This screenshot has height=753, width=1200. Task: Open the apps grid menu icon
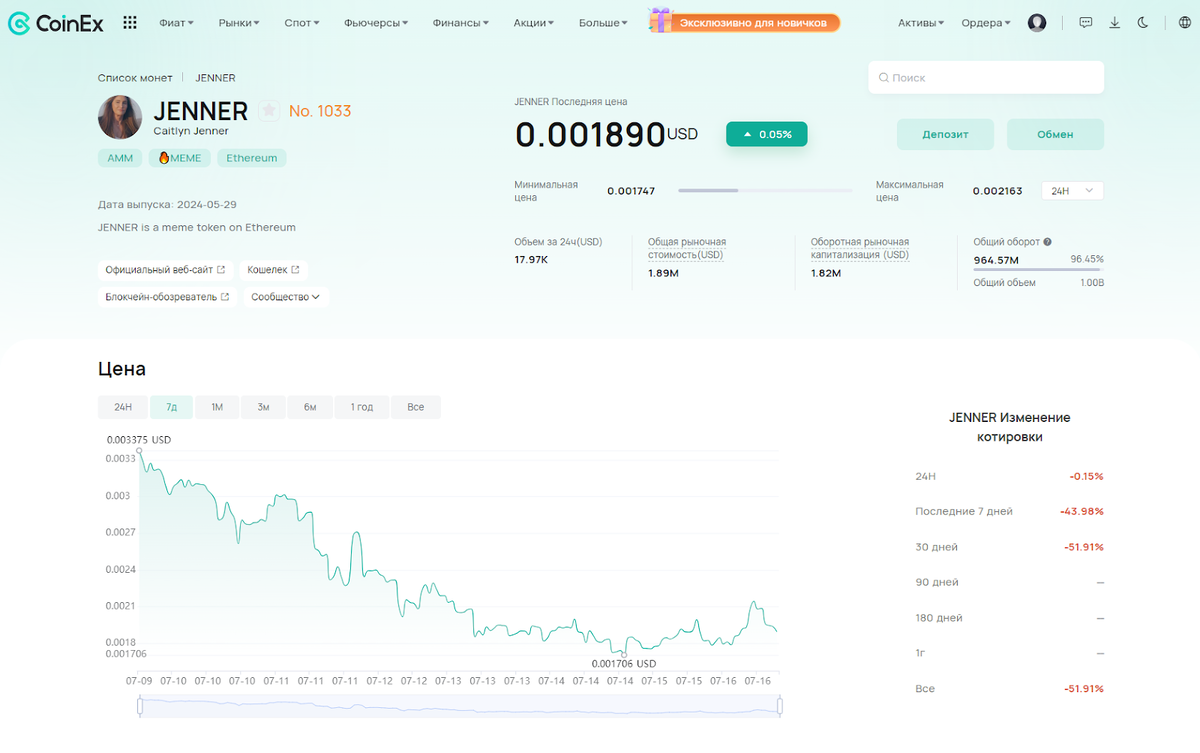click(130, 22)
